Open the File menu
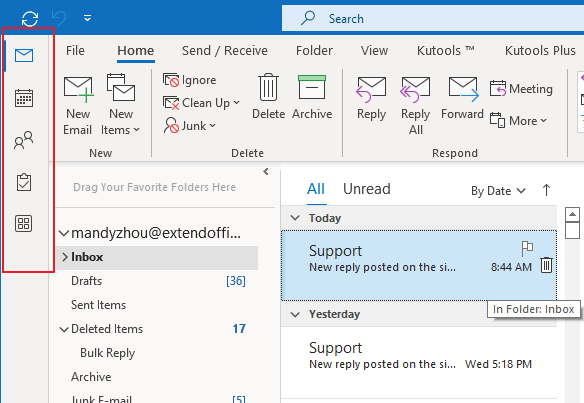This screenshot has height=403, width=584. [75, 50]
